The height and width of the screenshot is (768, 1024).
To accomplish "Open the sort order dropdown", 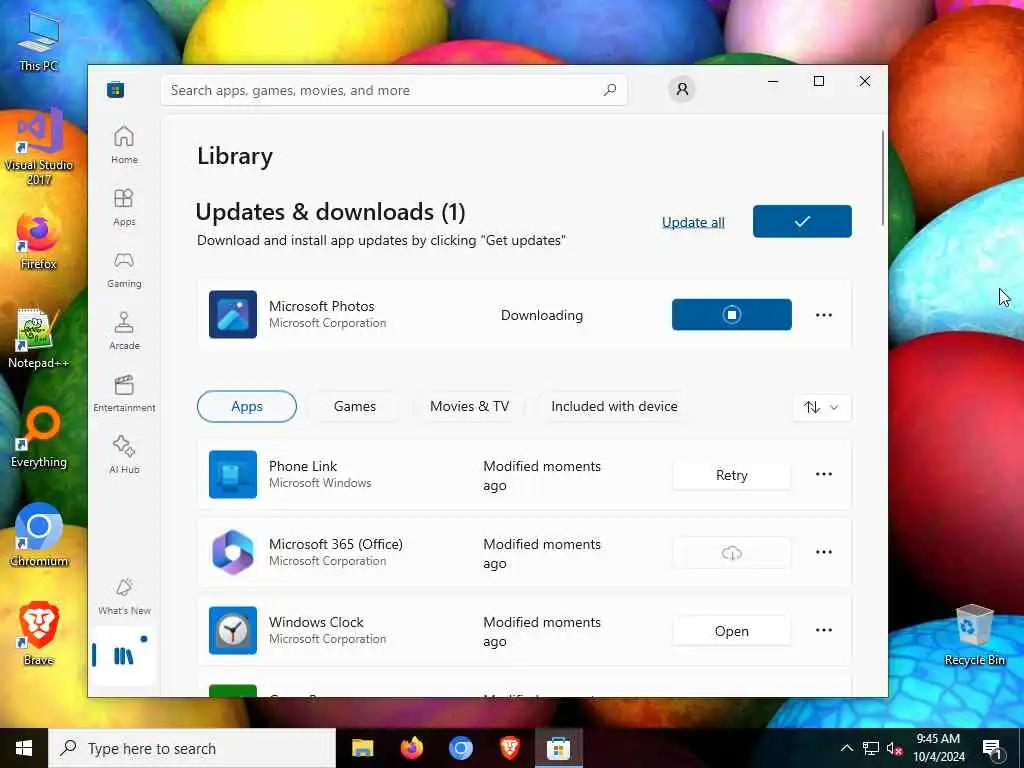I will pos(821,408).
